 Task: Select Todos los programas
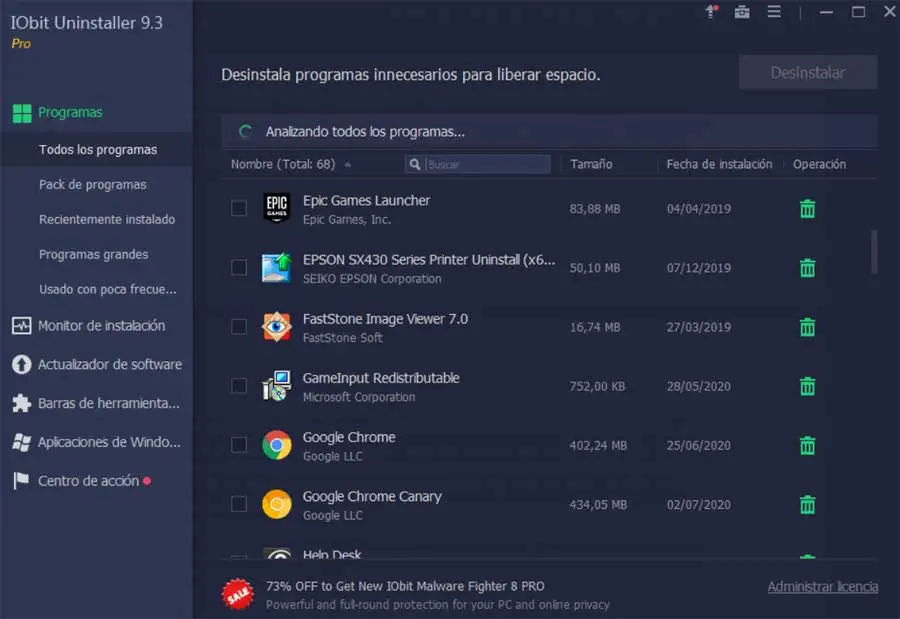coord(96,149)
